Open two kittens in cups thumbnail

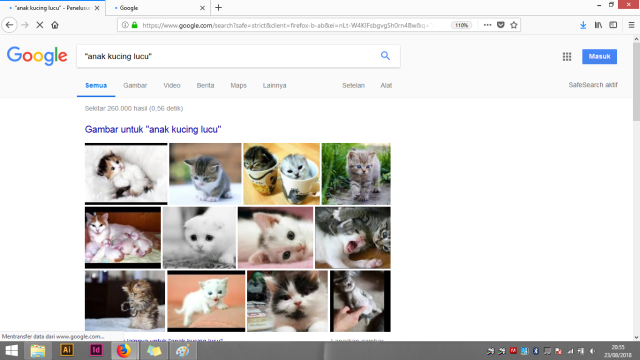[282, 174]
